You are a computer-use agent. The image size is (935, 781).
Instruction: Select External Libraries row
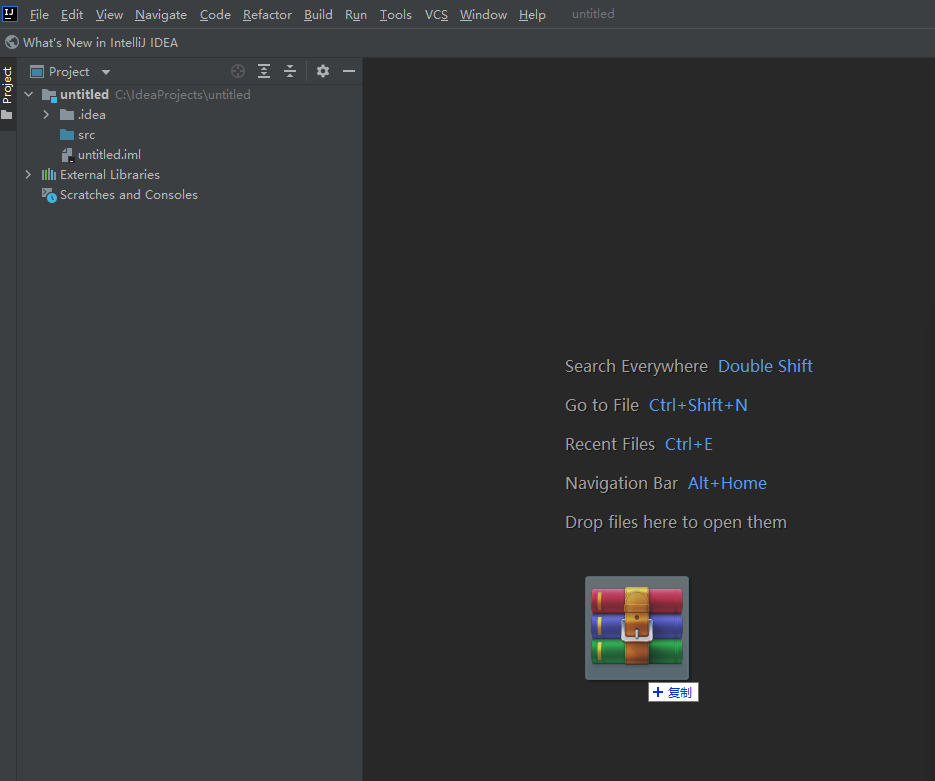click(190, 175)
